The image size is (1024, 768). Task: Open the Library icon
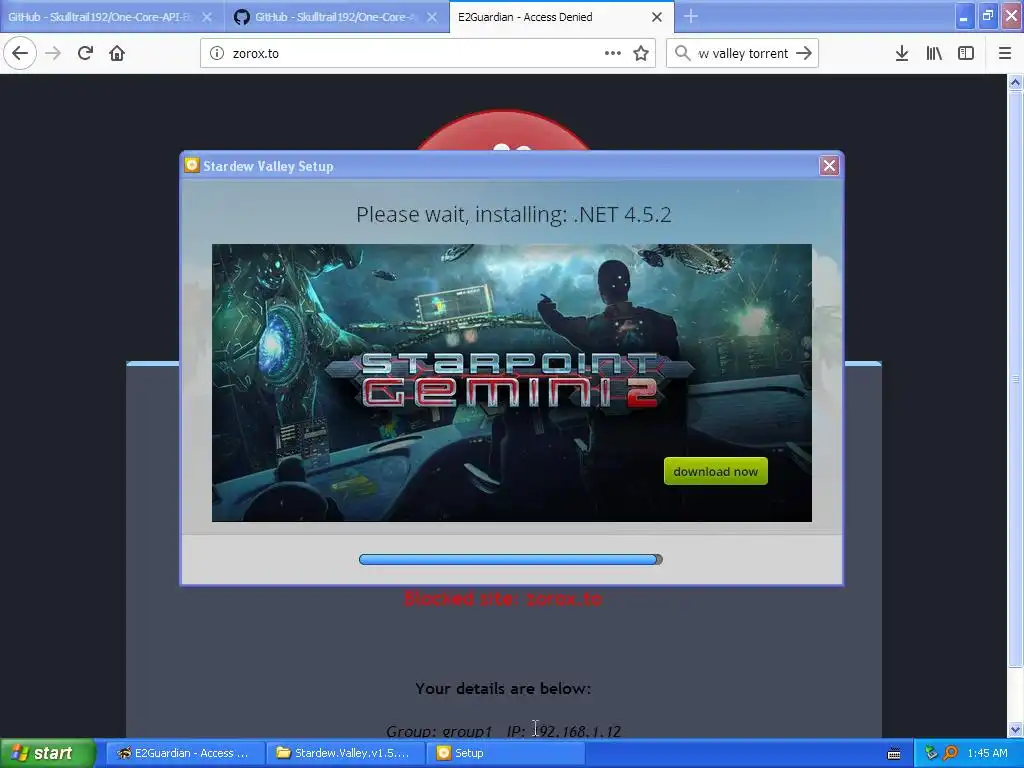934,54
